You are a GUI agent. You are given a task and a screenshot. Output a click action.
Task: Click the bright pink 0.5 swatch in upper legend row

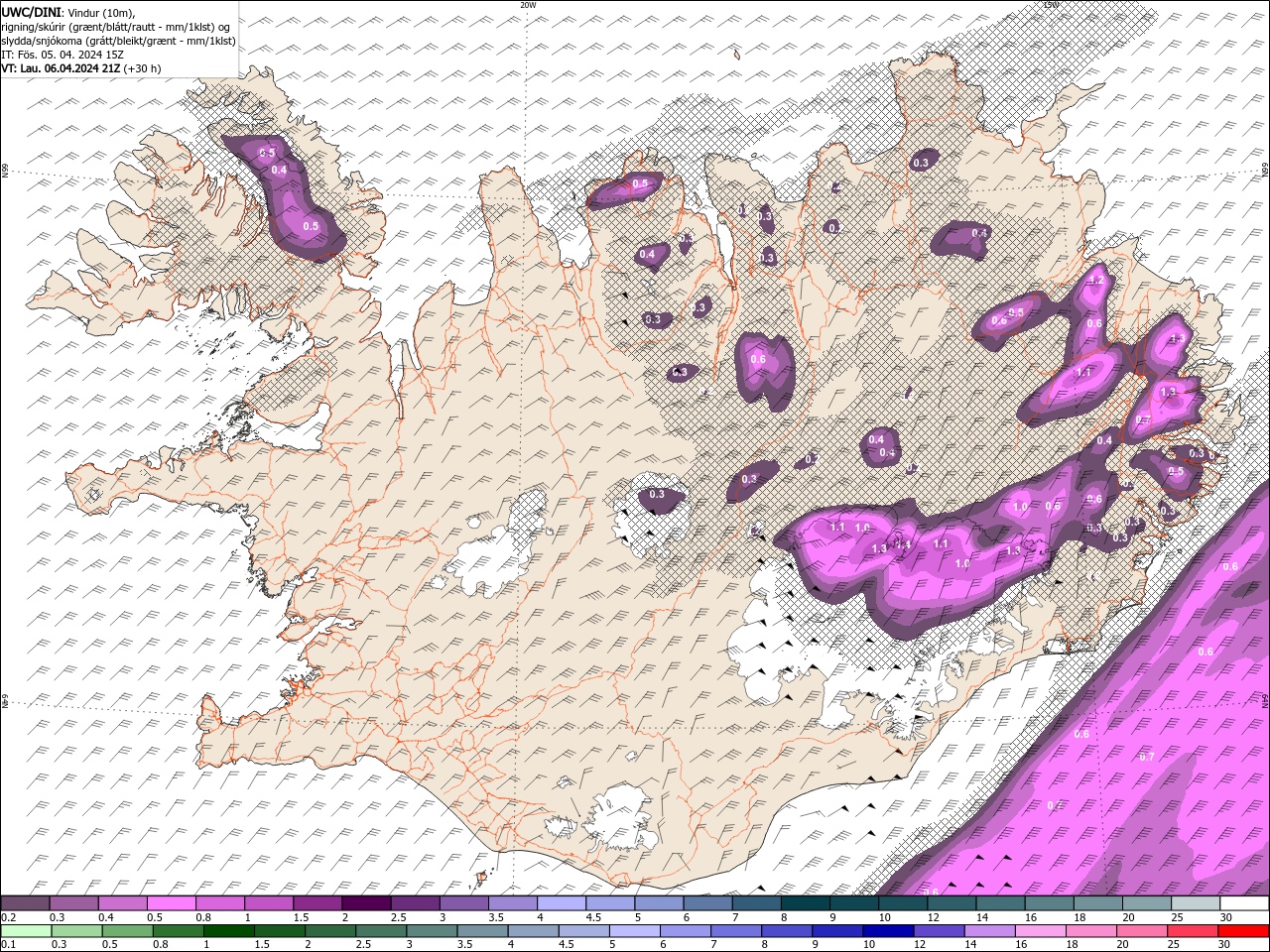(171, 903)
